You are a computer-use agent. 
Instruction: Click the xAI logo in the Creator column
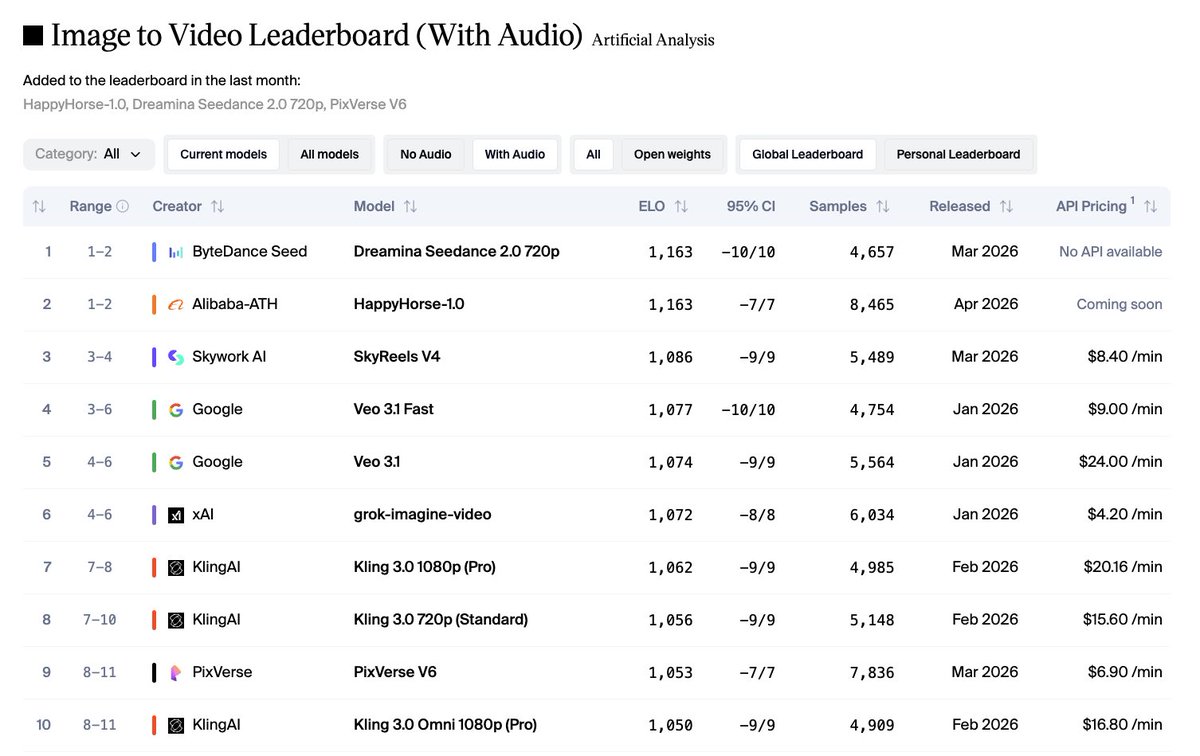178,514
